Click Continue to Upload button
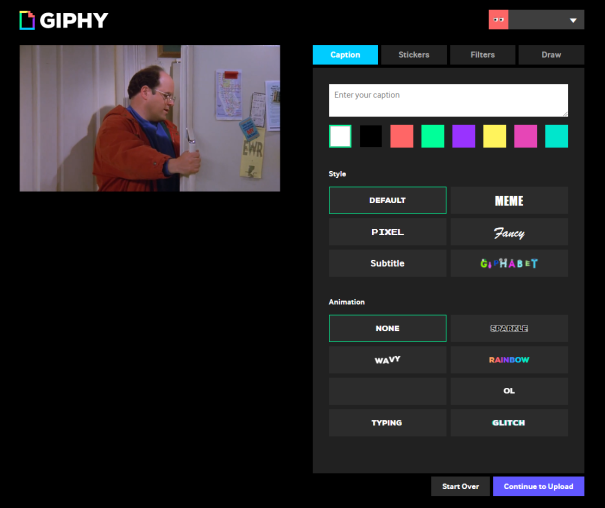The width and height of the screenshot is (605, 508). click(539, 486)
